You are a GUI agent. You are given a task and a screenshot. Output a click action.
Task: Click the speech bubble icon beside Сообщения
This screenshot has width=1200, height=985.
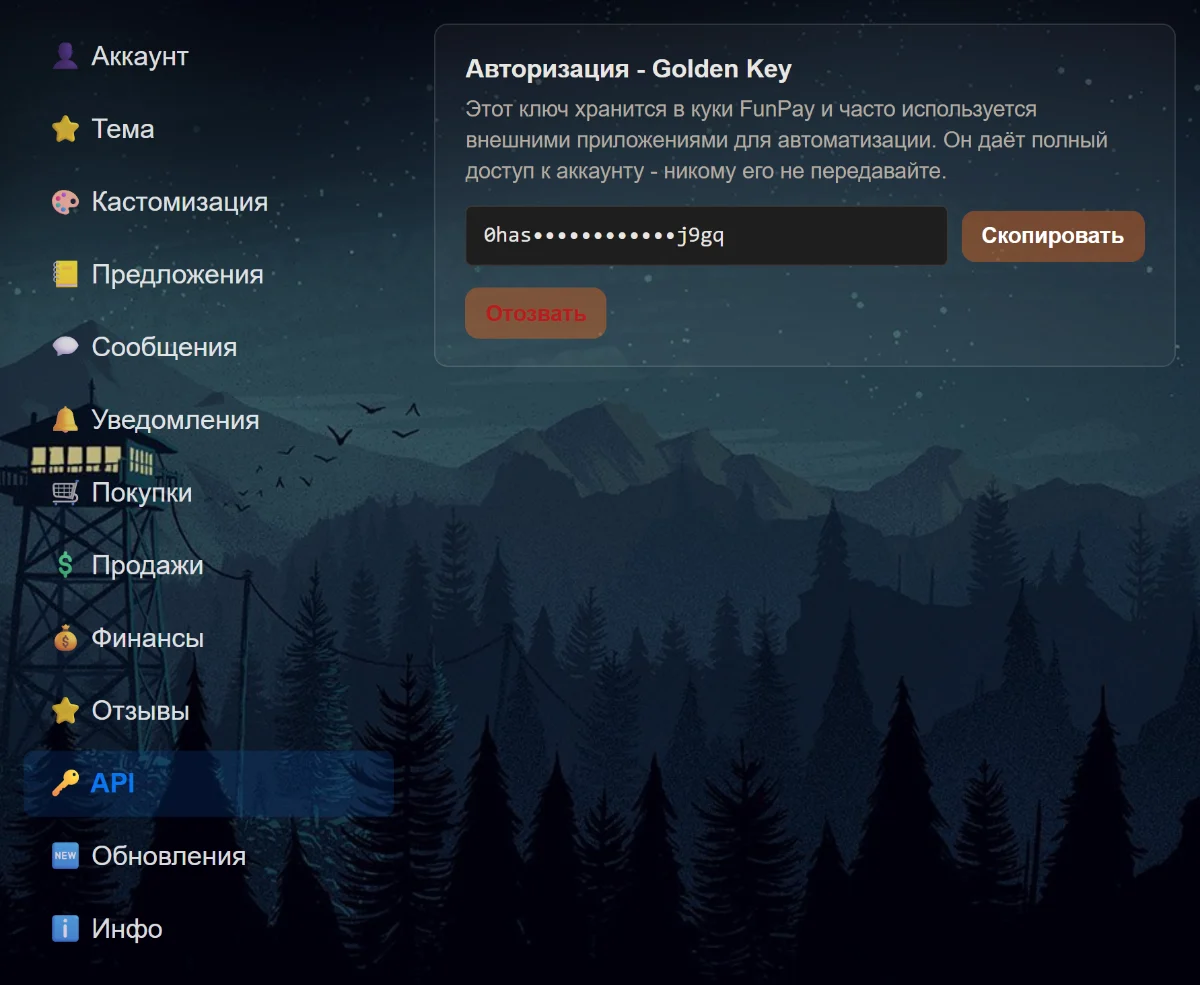[x=65, y=347]
